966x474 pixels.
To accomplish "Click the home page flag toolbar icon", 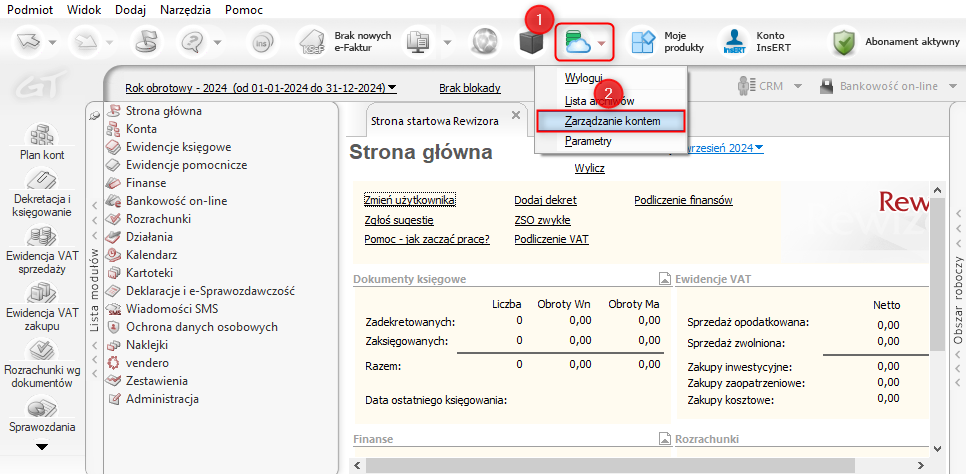I will (148, 43).
